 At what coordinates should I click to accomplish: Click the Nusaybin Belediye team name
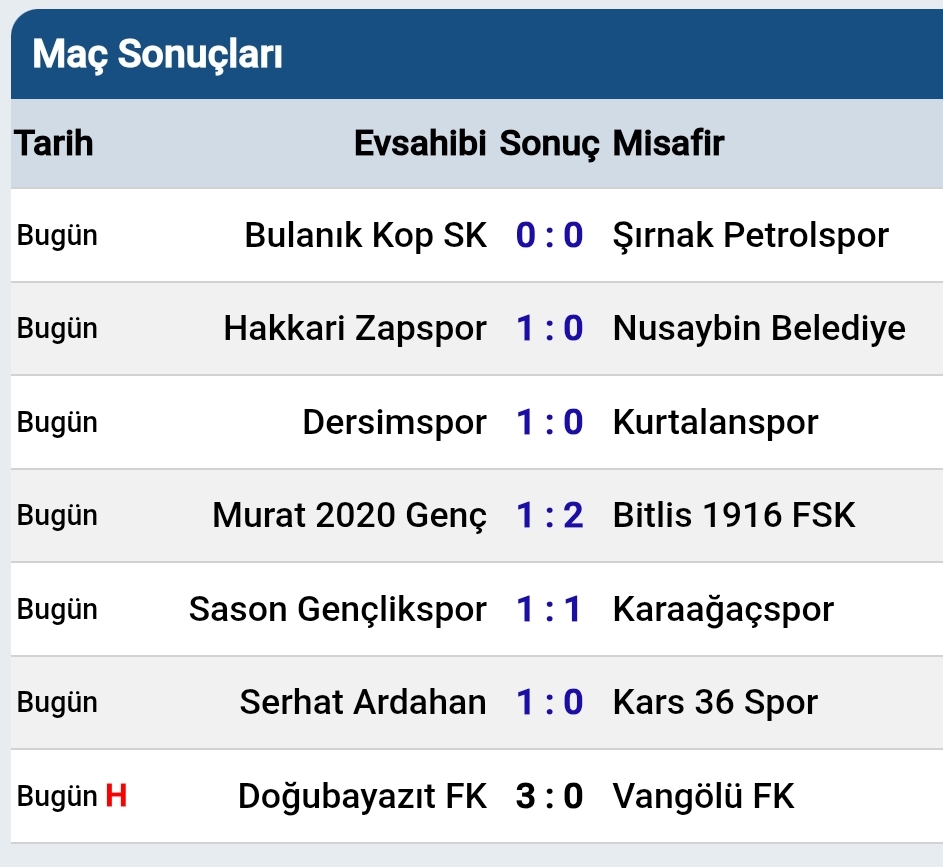(x=759, y=328)
